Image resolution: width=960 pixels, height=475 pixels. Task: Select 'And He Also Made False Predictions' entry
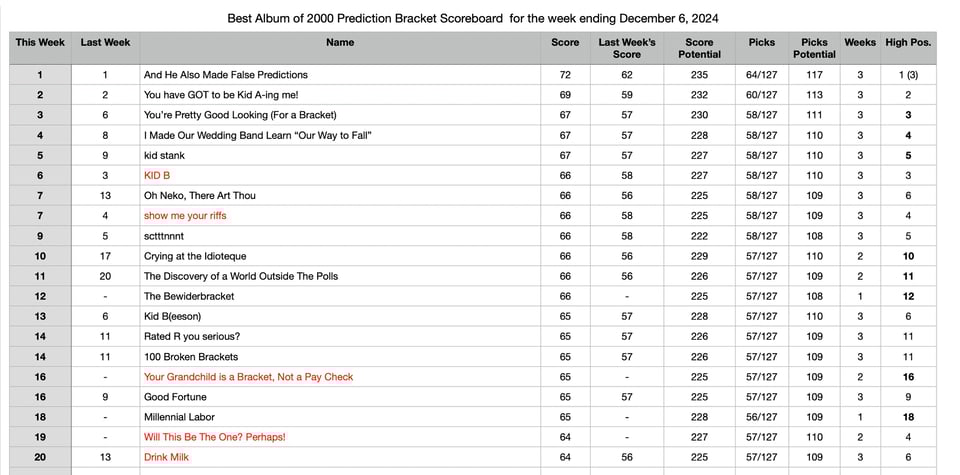coord(225,75)
